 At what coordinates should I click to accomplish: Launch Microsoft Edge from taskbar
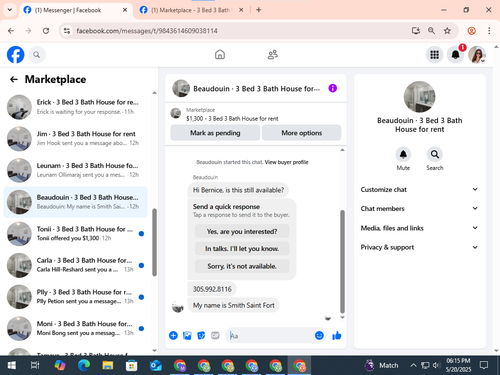[x=84, y=366]
